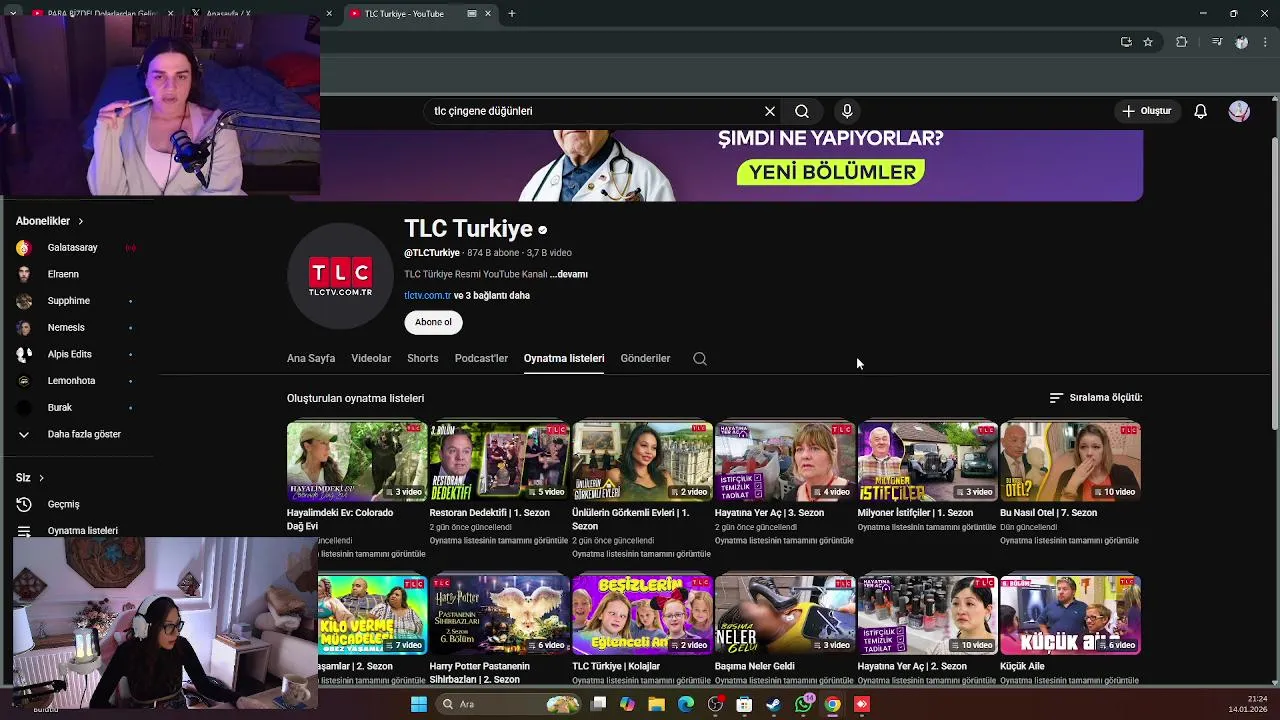Open Steam from the taskbar
The image size is (1280, 720).
(x=774, y=704)
